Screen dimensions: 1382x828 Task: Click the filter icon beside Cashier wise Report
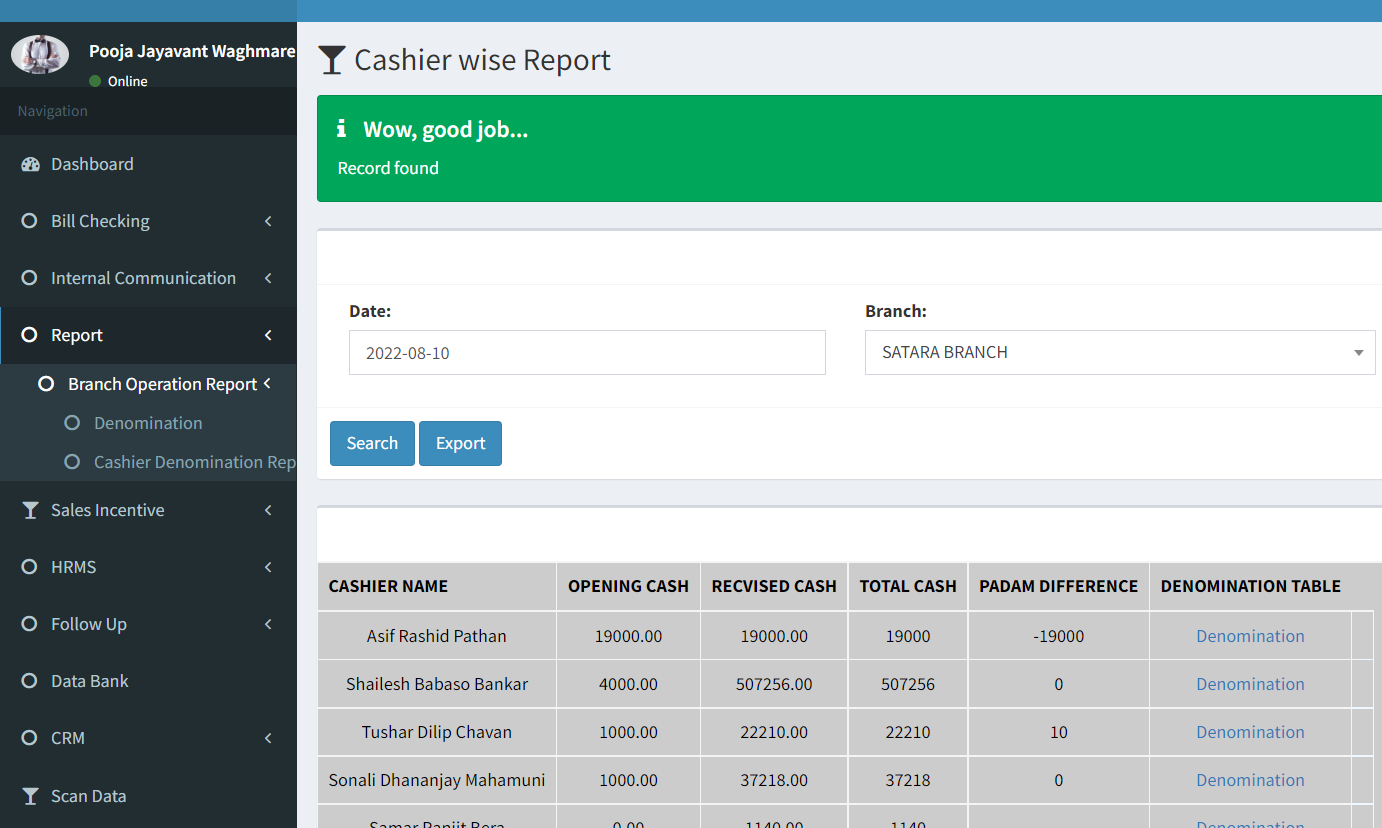[x=332, y=60]
